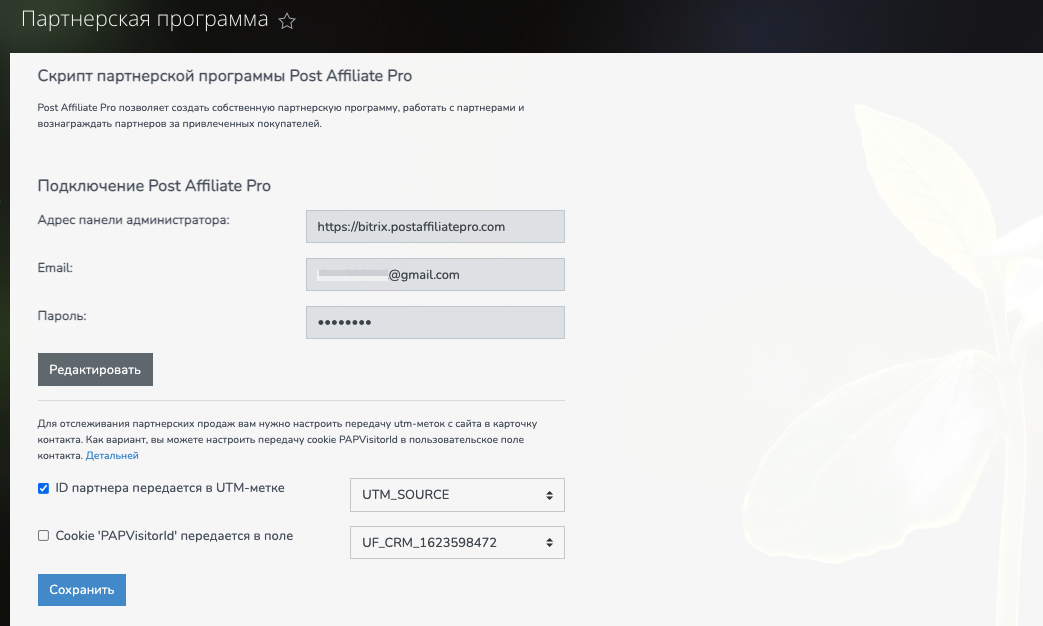Click the 'Пароль:' field label
The width and height of the screenshot is (1043, 626).
tap(63, 316)
